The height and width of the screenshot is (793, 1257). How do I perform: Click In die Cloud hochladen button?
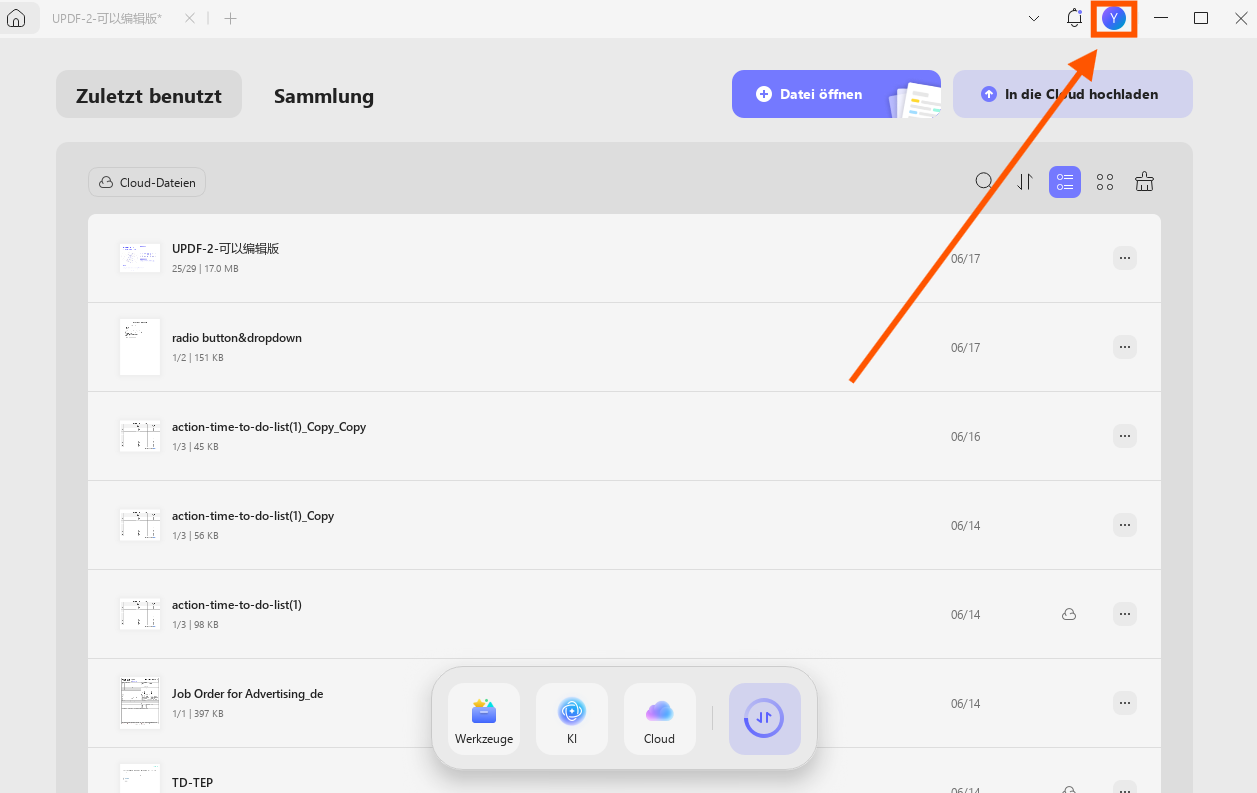[x=1072, y=94]
